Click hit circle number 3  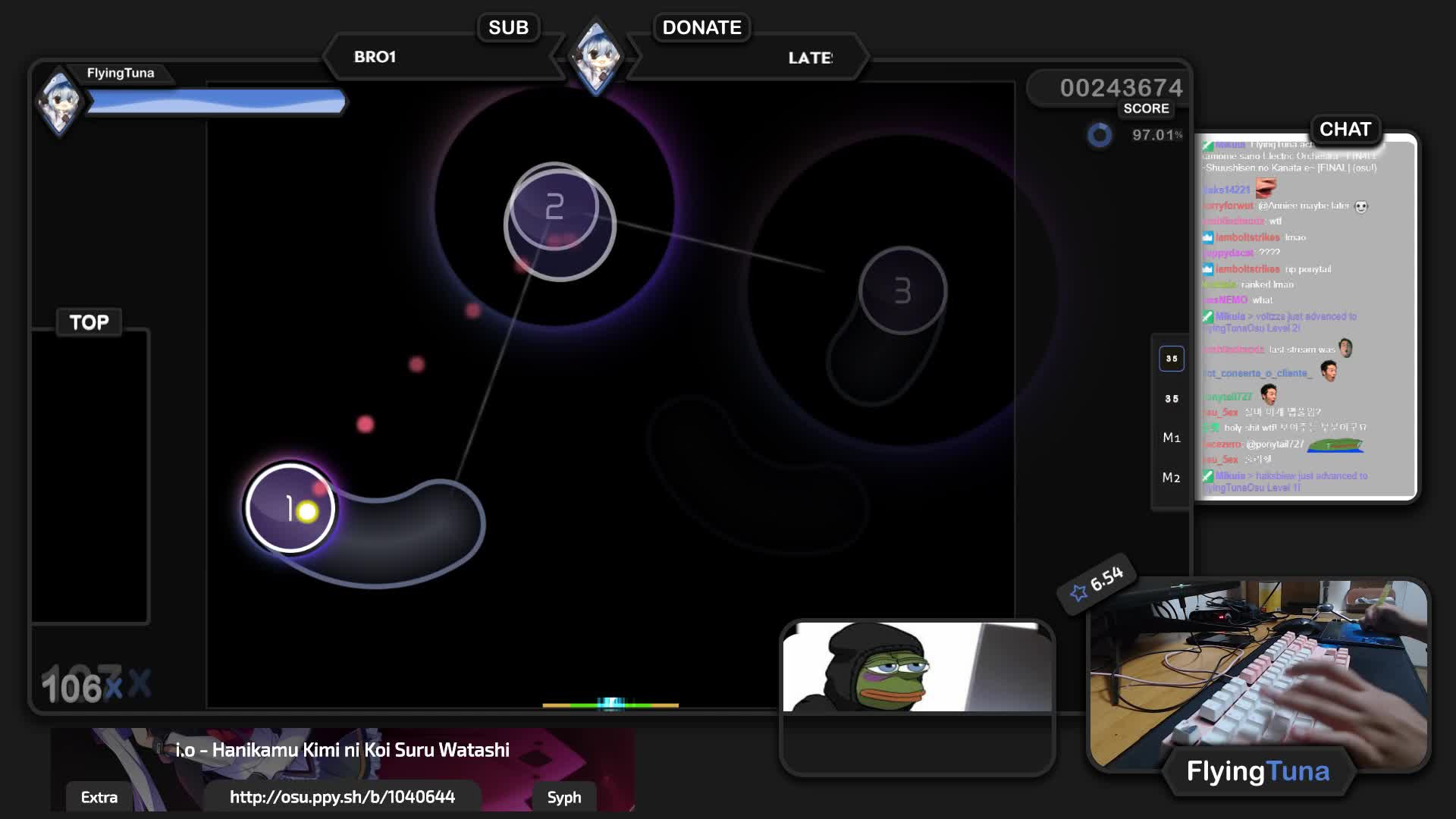902,290
